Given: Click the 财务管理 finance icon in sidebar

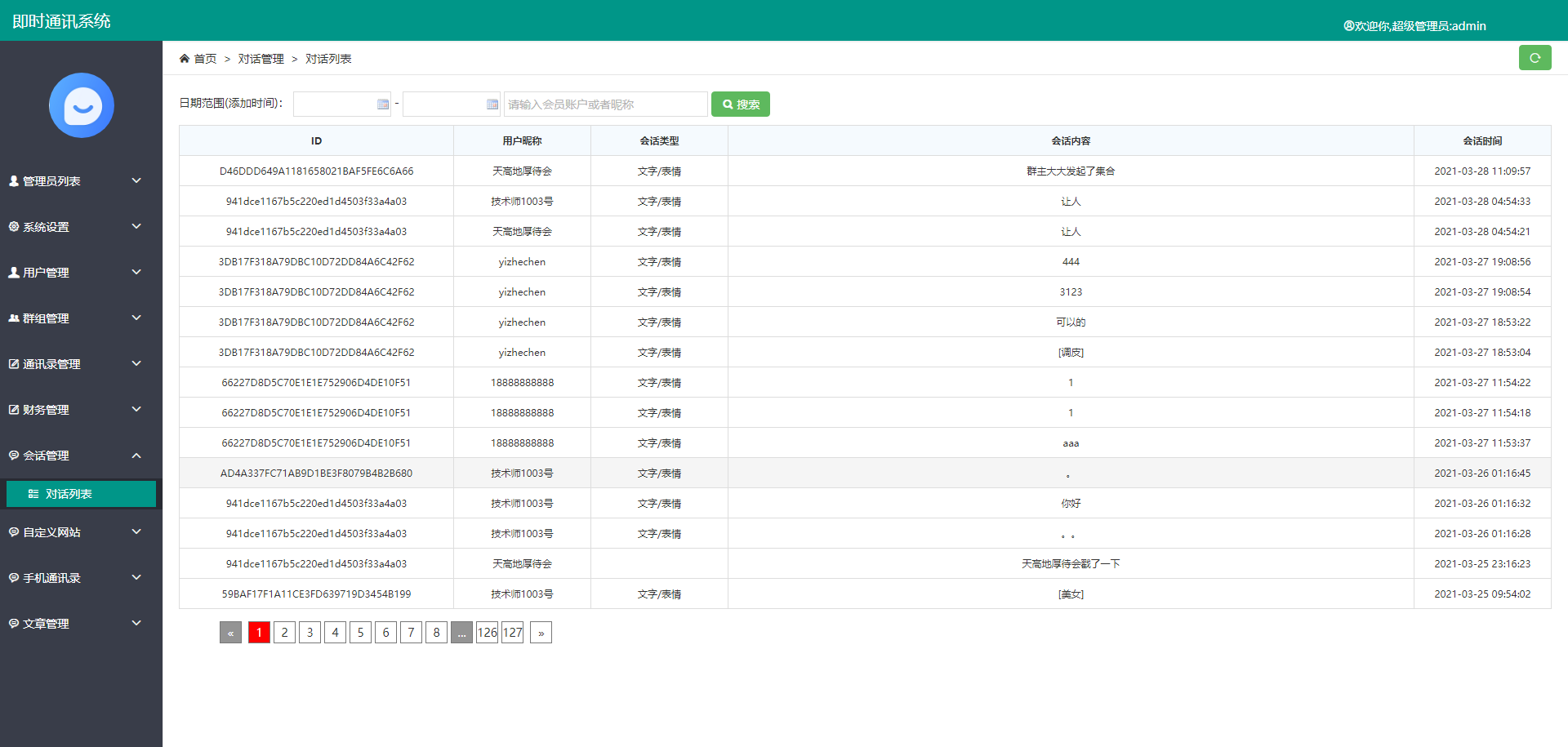Looking at the screenshot, I should (13, 409).
